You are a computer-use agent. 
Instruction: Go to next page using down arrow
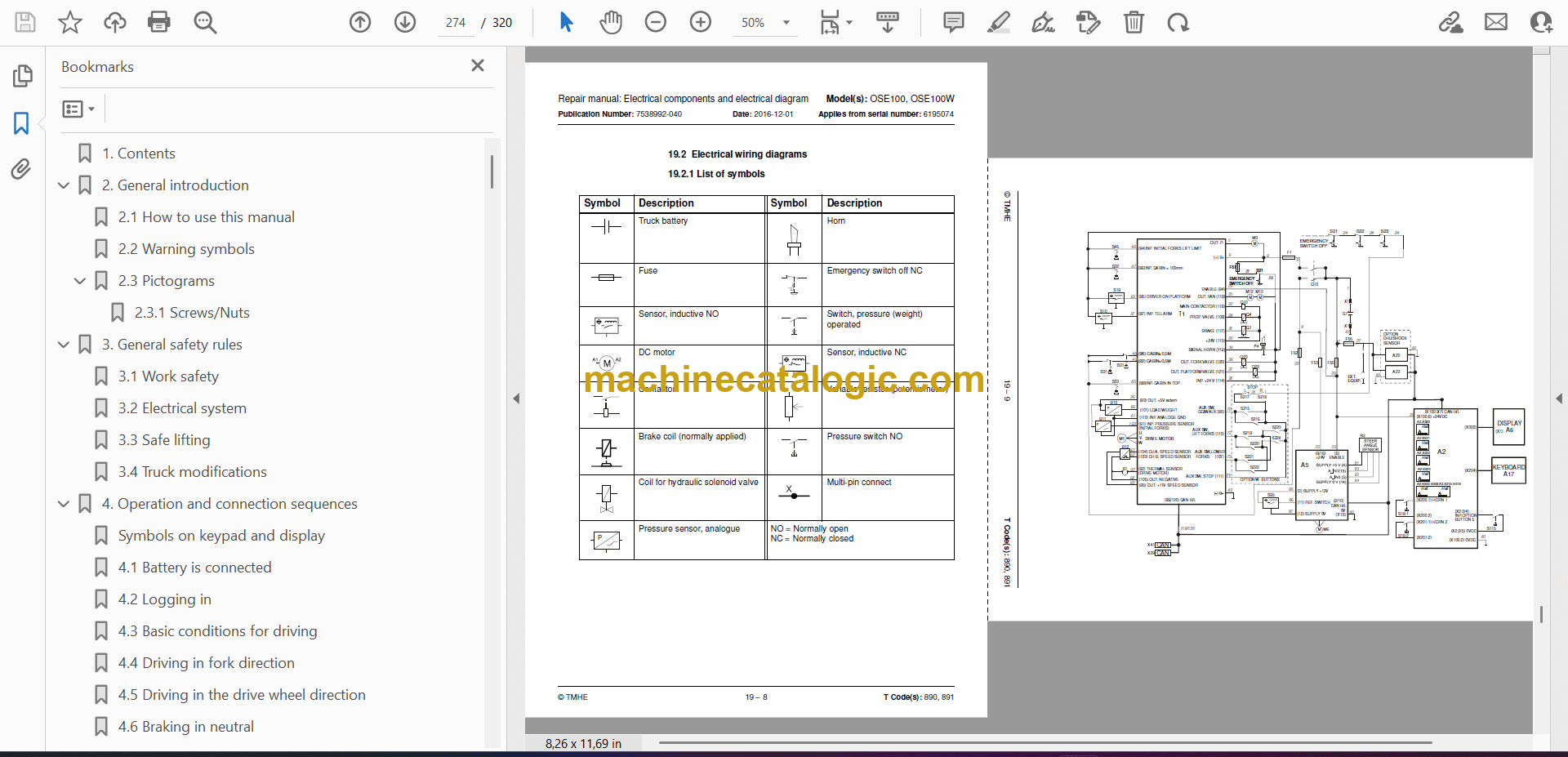405,22
